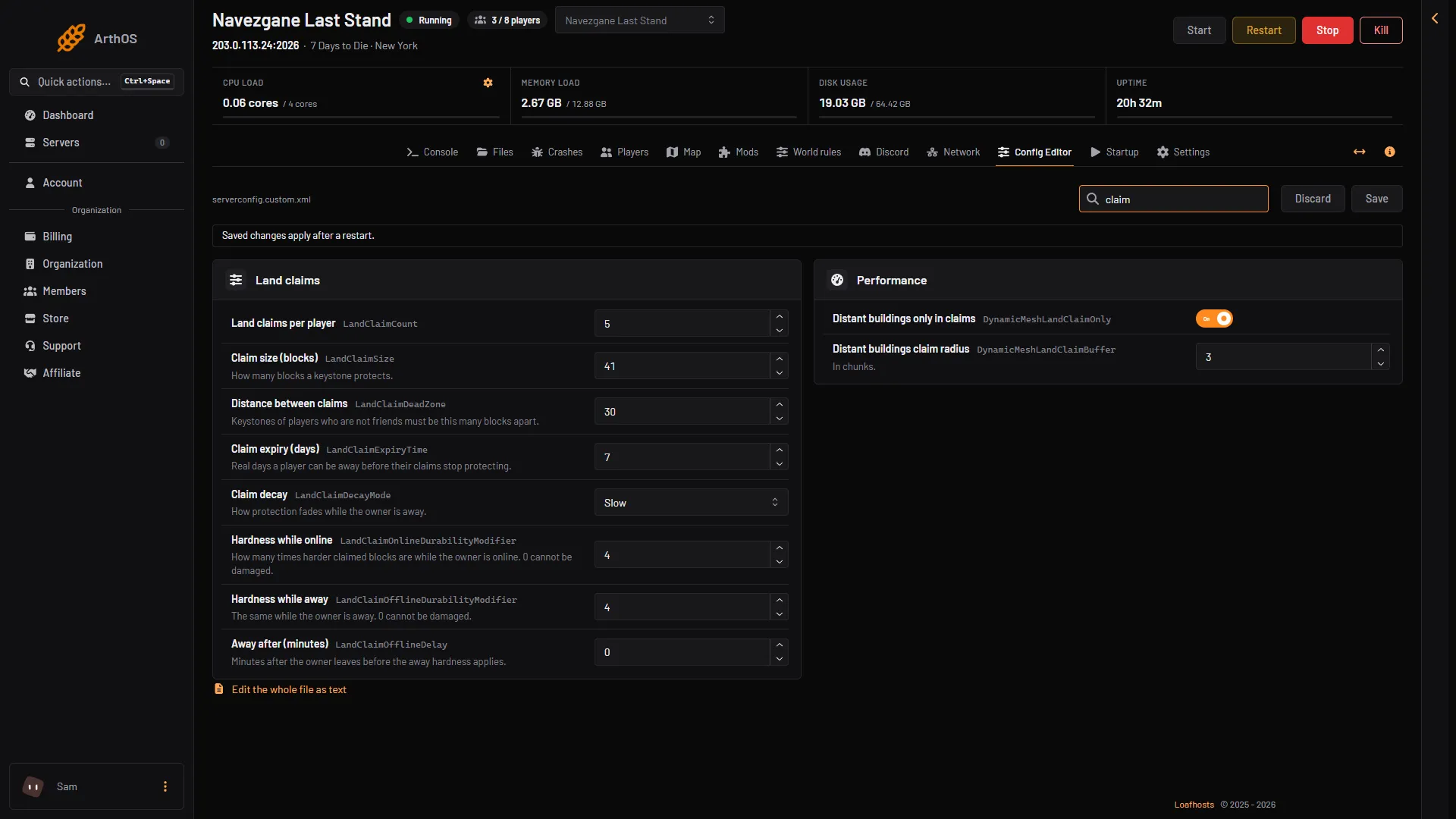1456x819 pixels.
Task: Open the orange info icon
Action: point(1390,152)
